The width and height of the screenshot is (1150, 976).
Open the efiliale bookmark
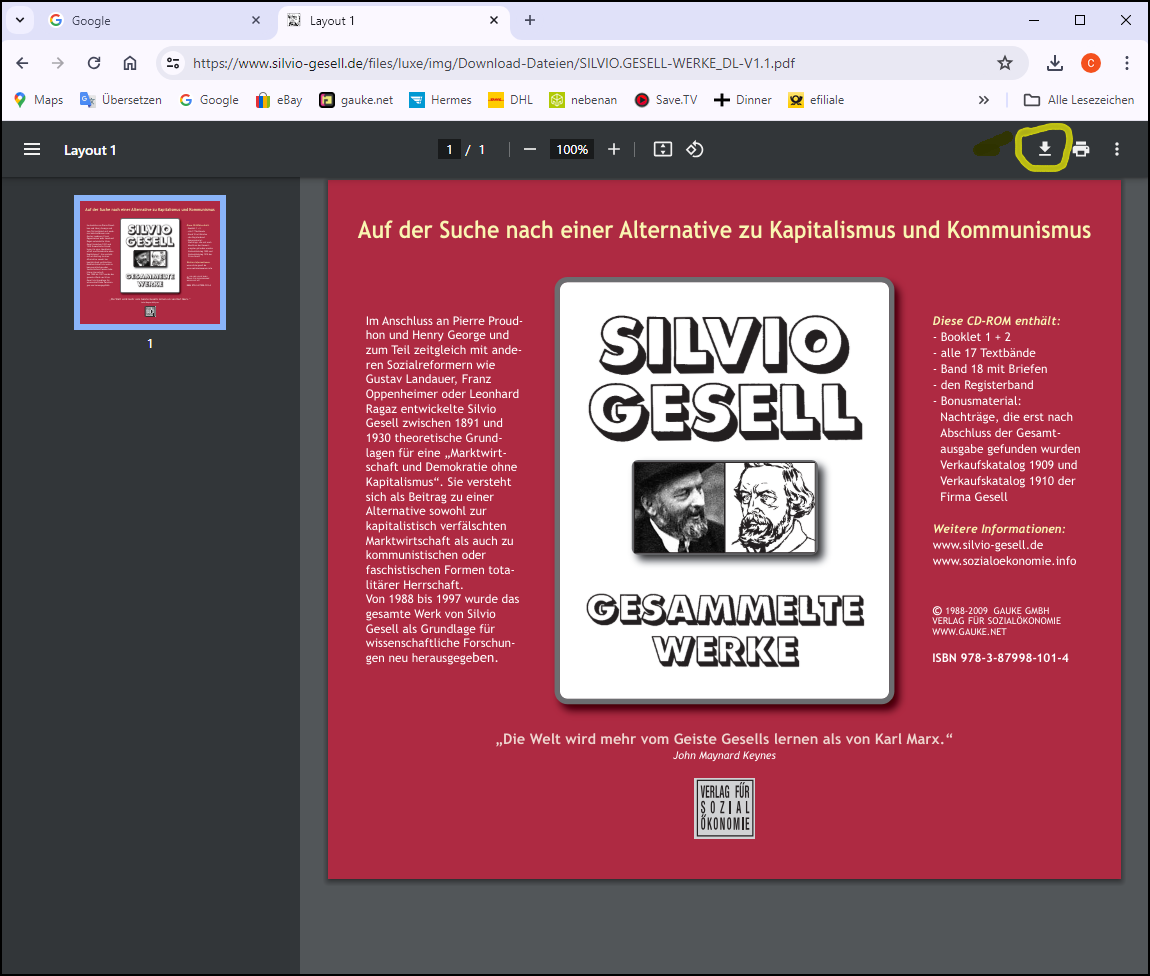[816, 100]
